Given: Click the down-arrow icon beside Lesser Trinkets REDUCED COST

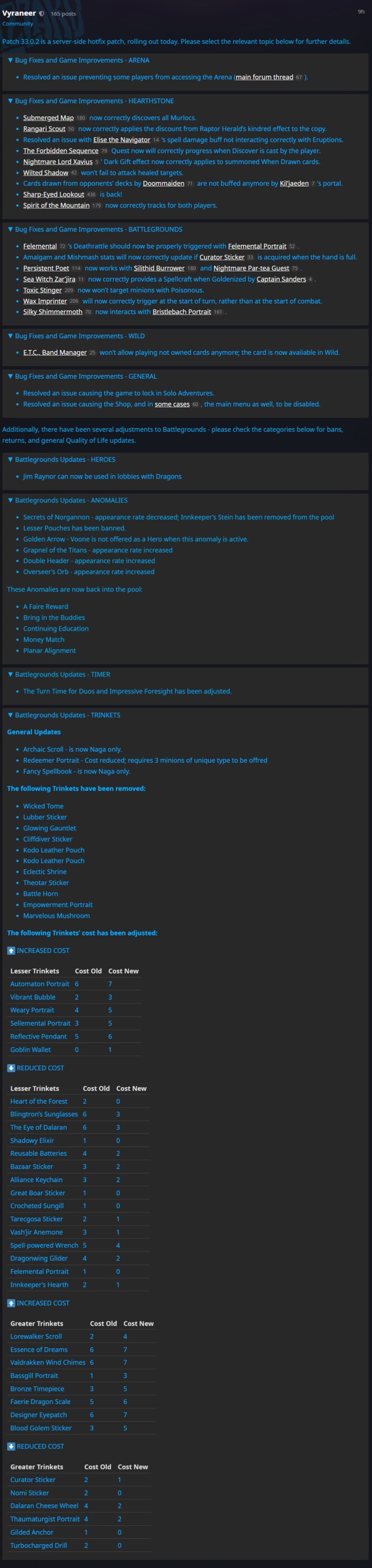Looking at the screenshot, I should (11, 1068).
